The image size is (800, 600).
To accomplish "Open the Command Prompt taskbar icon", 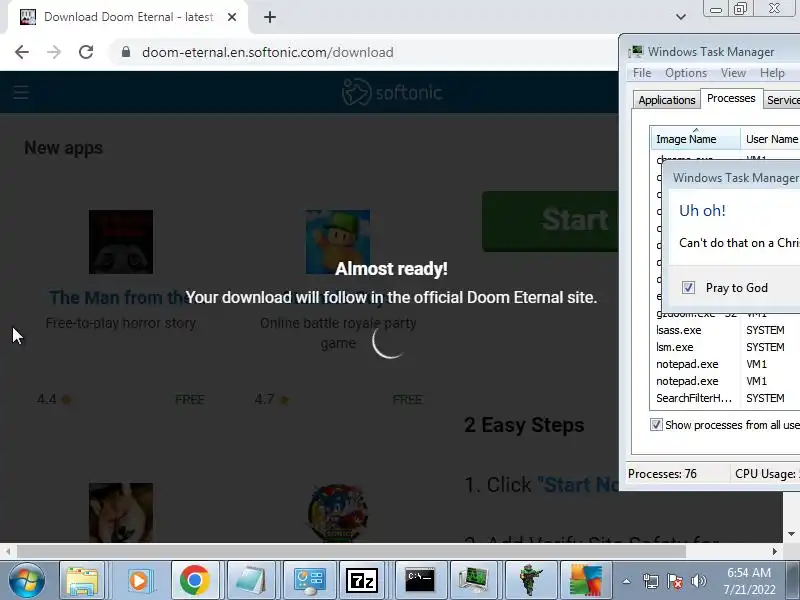I will click(420, 581).
